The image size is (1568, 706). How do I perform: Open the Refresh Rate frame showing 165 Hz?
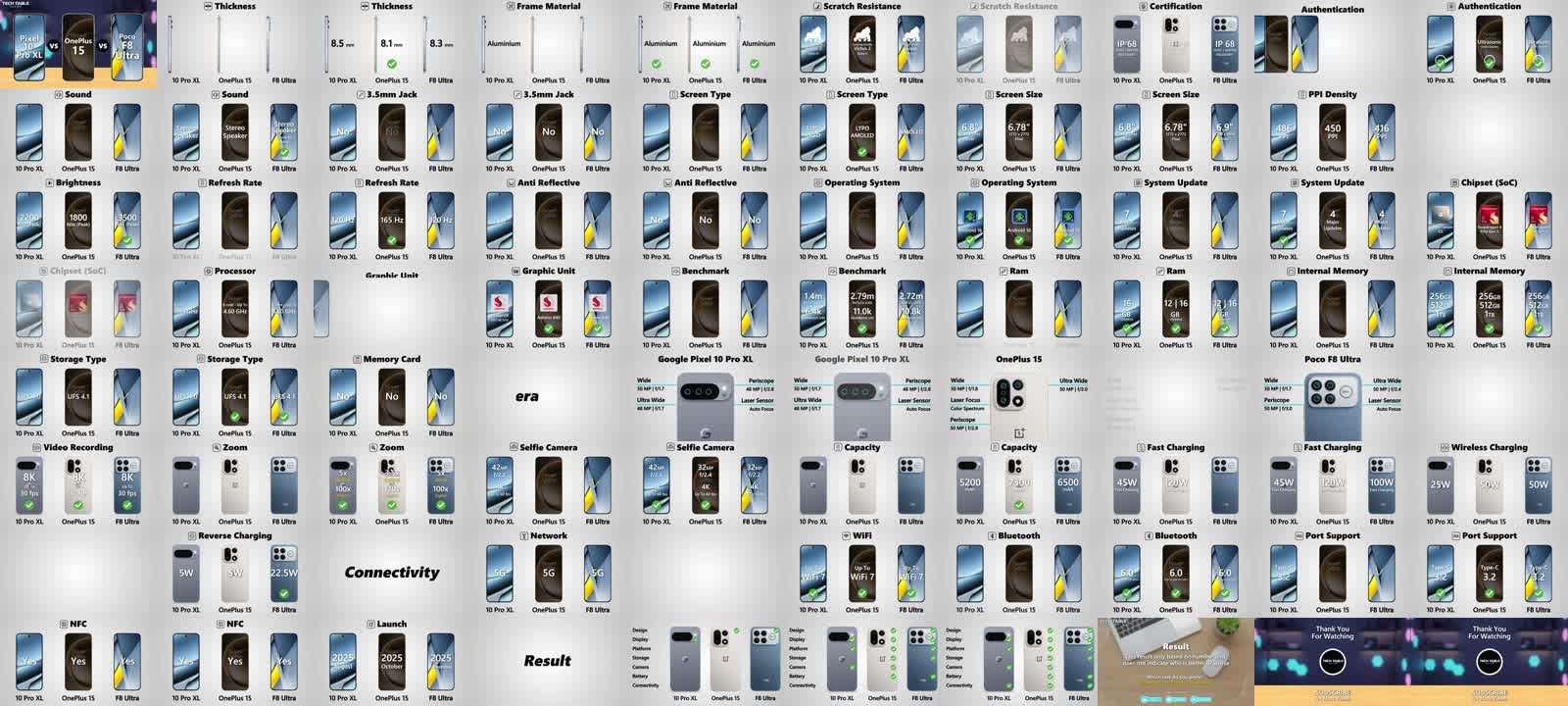pos(392,221)
